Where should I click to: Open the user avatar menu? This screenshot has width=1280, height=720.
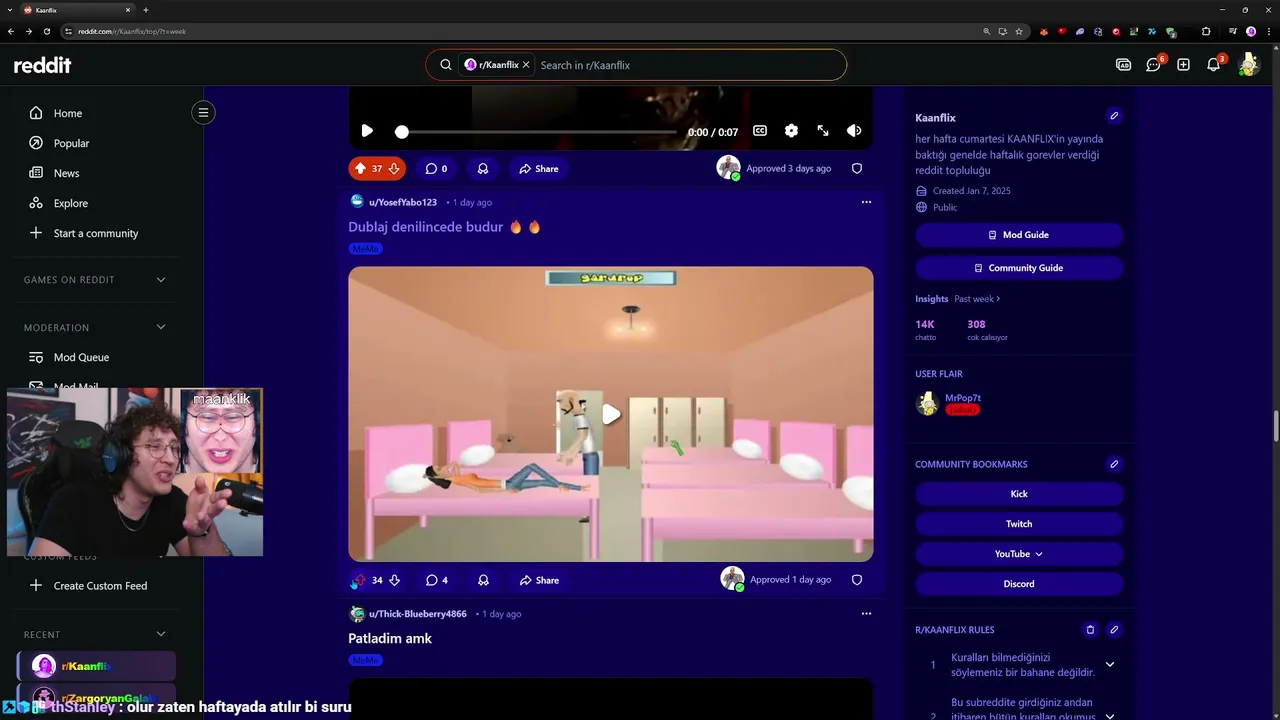click(x=1248, y=65)
